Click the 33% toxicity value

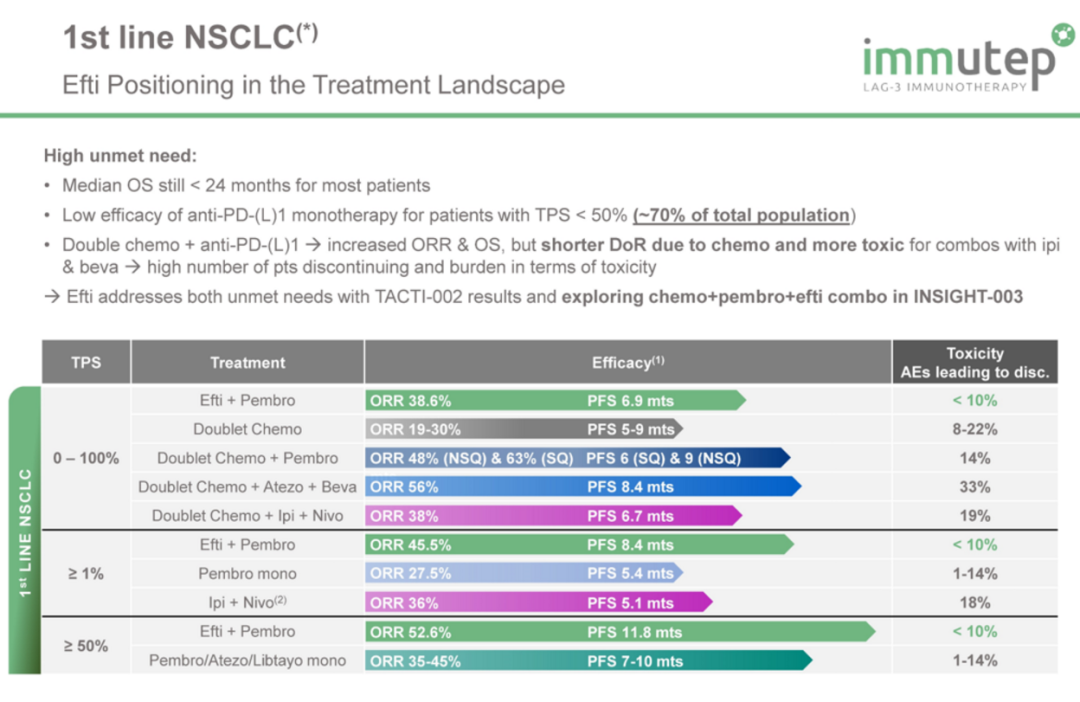click(x=974, y=487)
